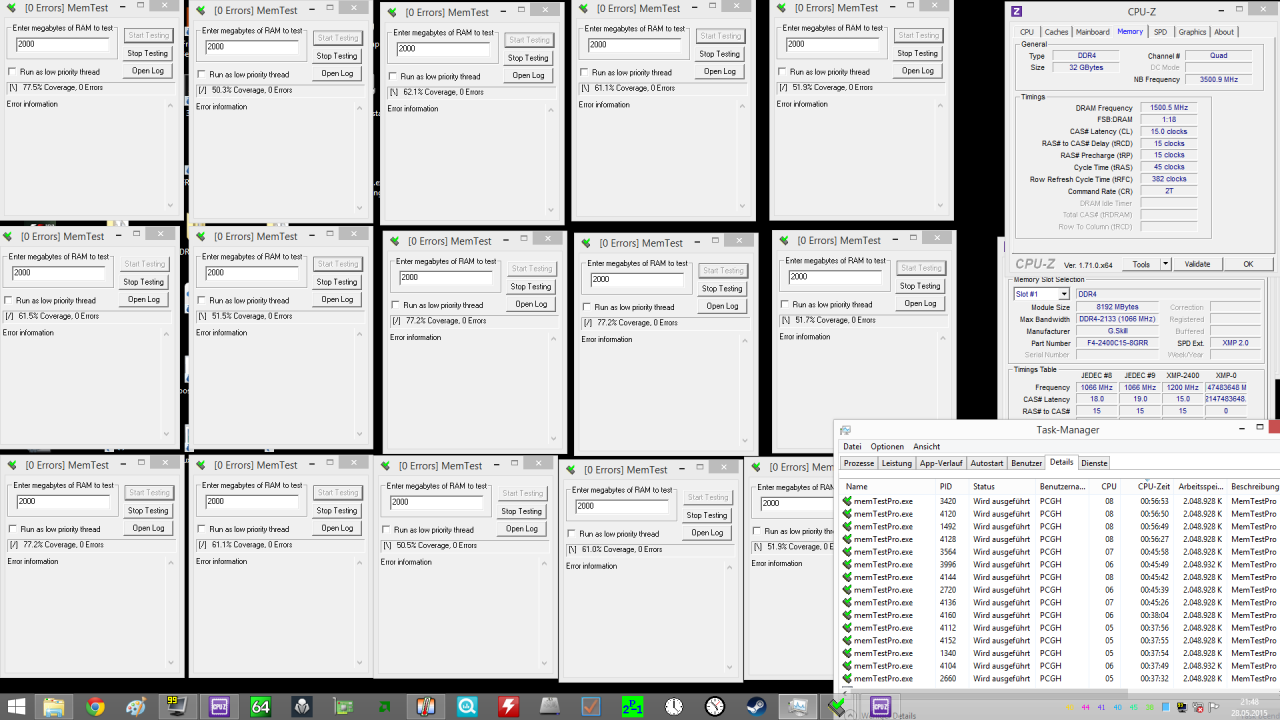The width and height of the screenshot is (1280, 720).
Task: Expand the Tools dropdown arrow in CPU-Z
Action: pyautogui.click(x=1165, y=264)
